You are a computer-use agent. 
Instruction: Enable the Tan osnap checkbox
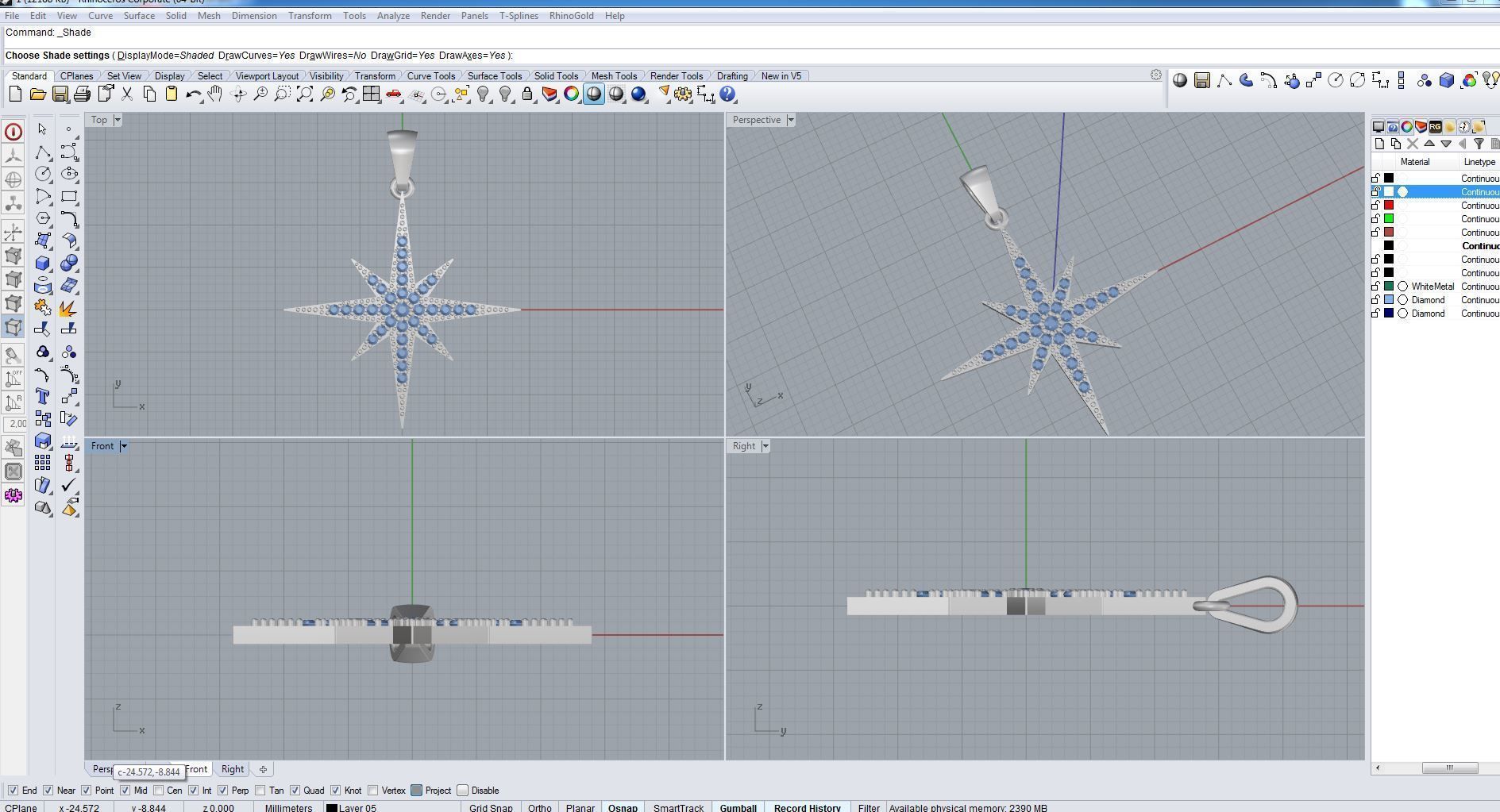tap(260, 791)
